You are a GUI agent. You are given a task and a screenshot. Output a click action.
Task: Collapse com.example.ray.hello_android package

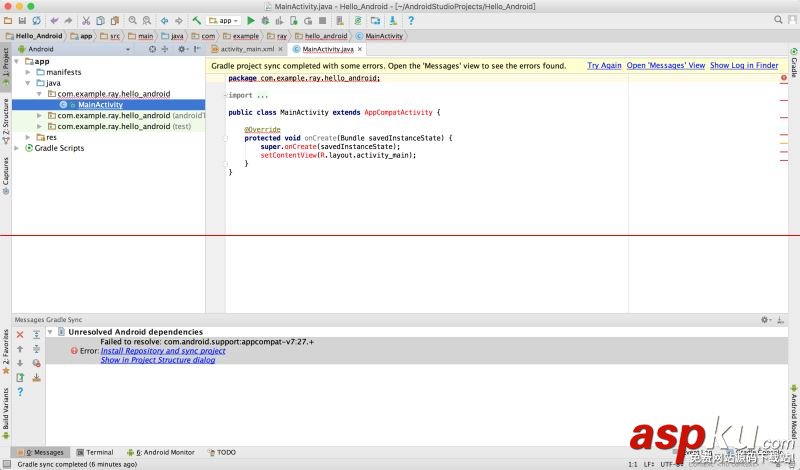[x=39, y=94]
